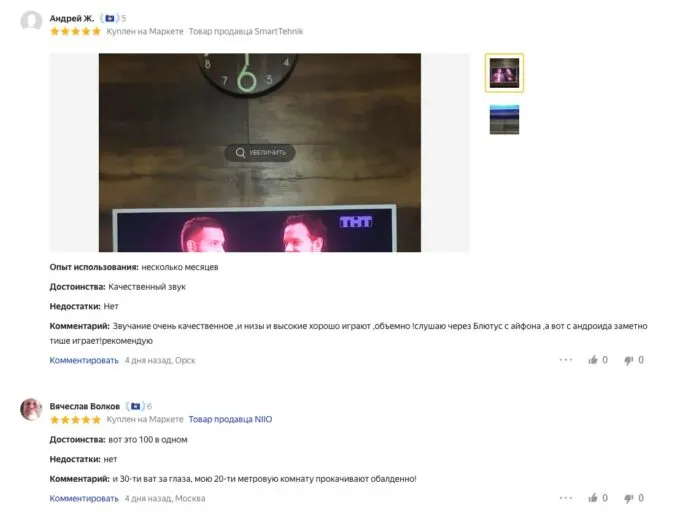The height and width of the screenshot is (526, 680).
Task: Click Андрей Ж.'s avatar icon
Action: pos(31,21)
